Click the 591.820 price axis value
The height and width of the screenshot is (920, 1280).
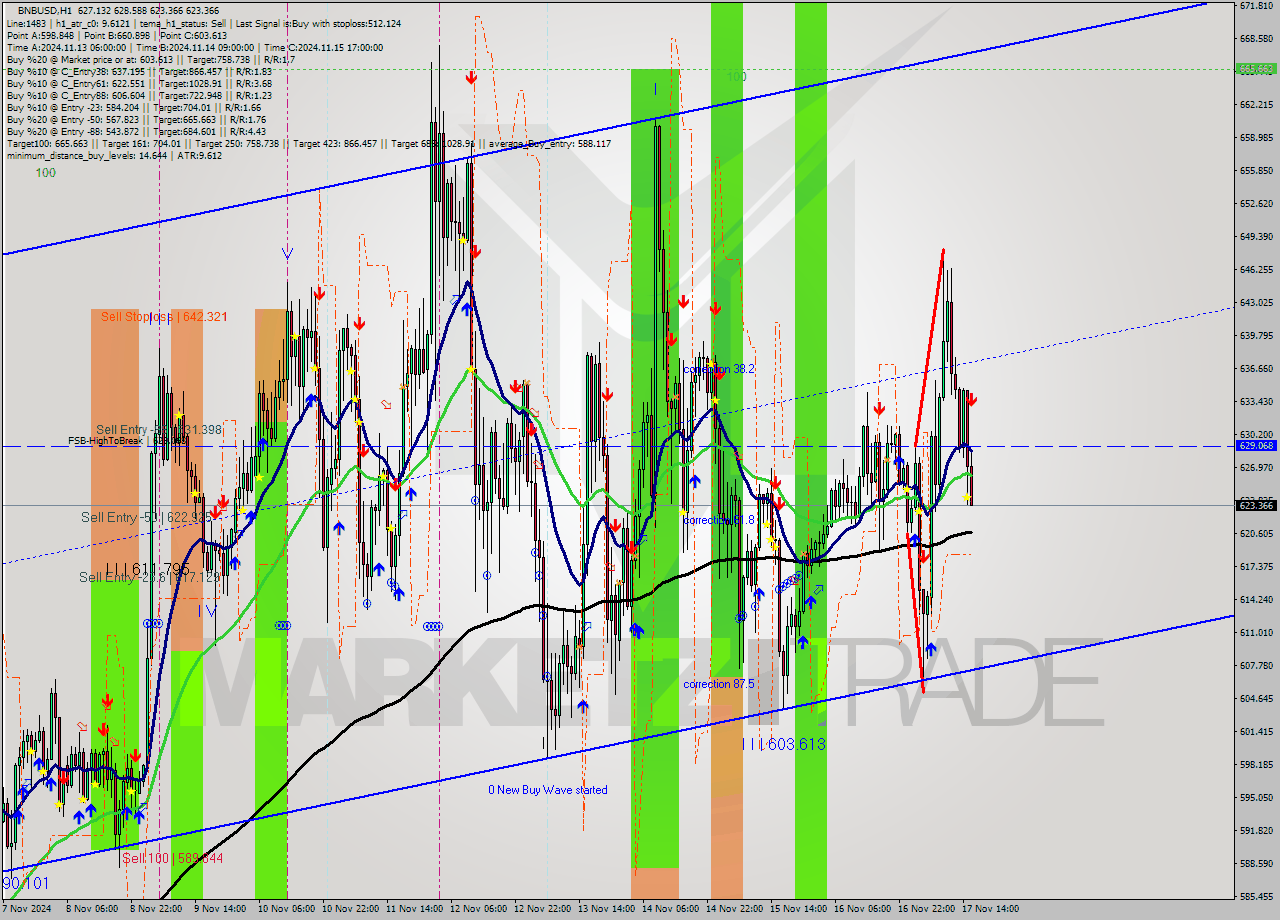click(x=1256, y=831)
